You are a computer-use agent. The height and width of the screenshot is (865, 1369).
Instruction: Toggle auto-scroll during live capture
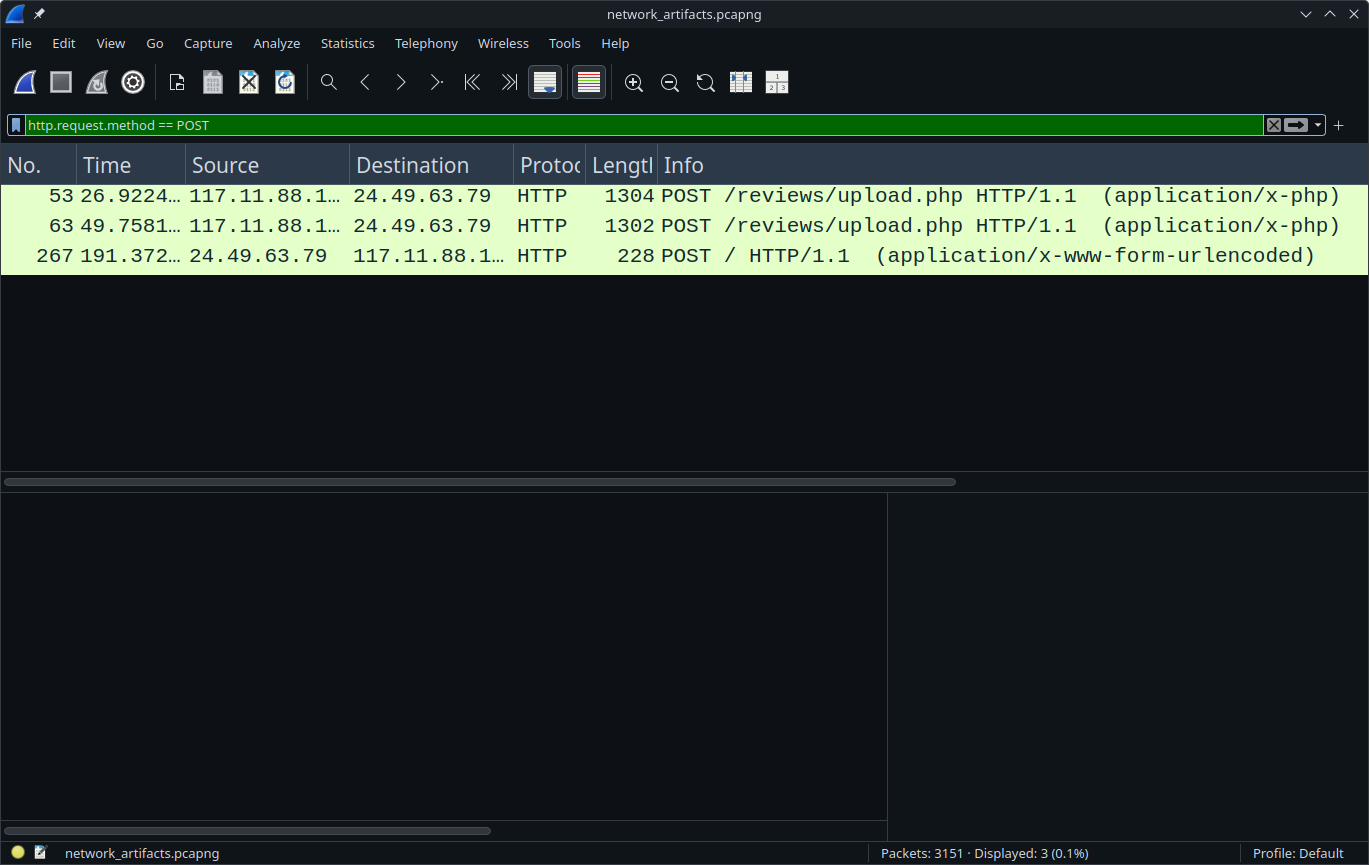pos(545,83)
